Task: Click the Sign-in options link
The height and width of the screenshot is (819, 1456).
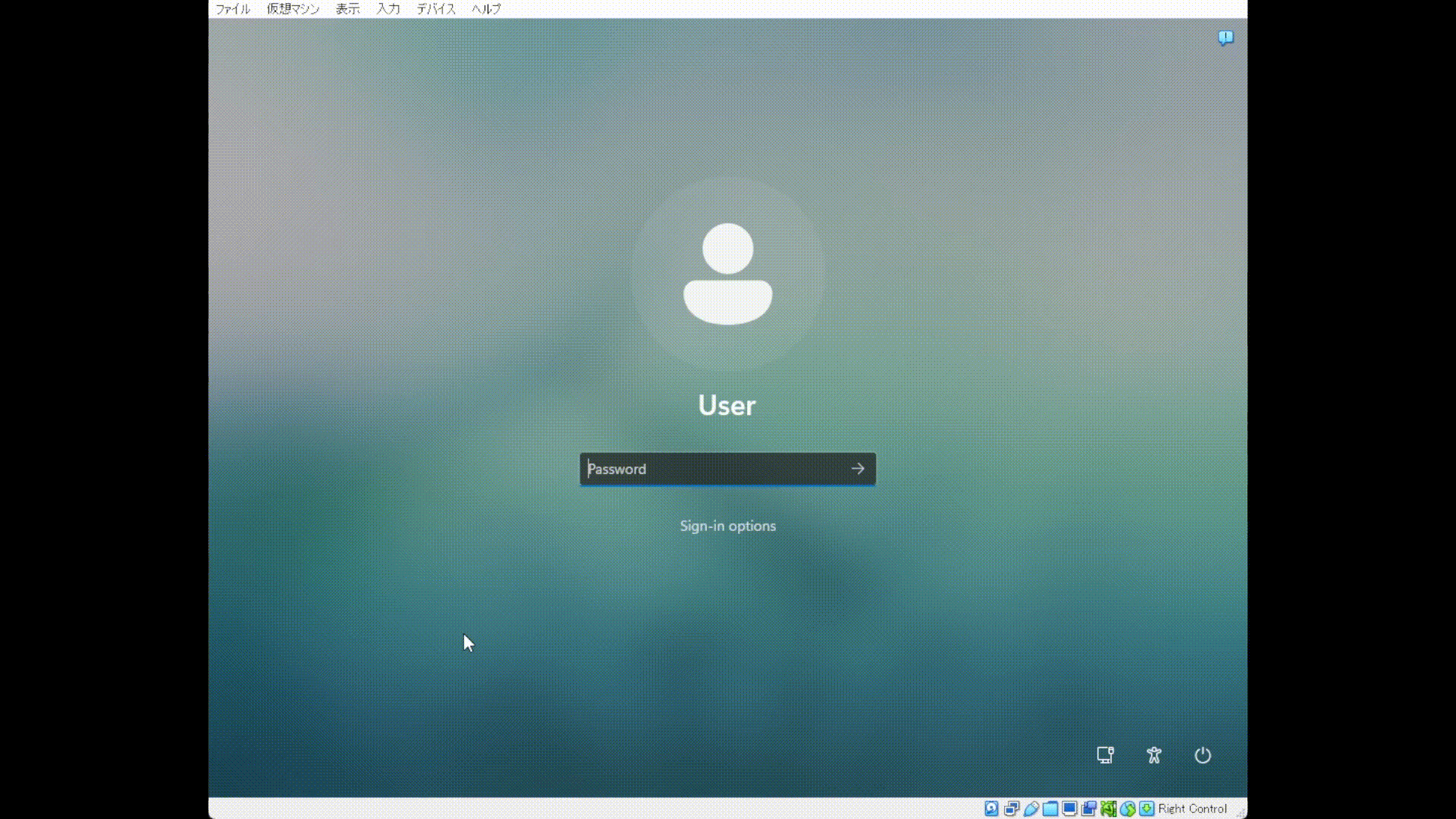Action: 727,526
